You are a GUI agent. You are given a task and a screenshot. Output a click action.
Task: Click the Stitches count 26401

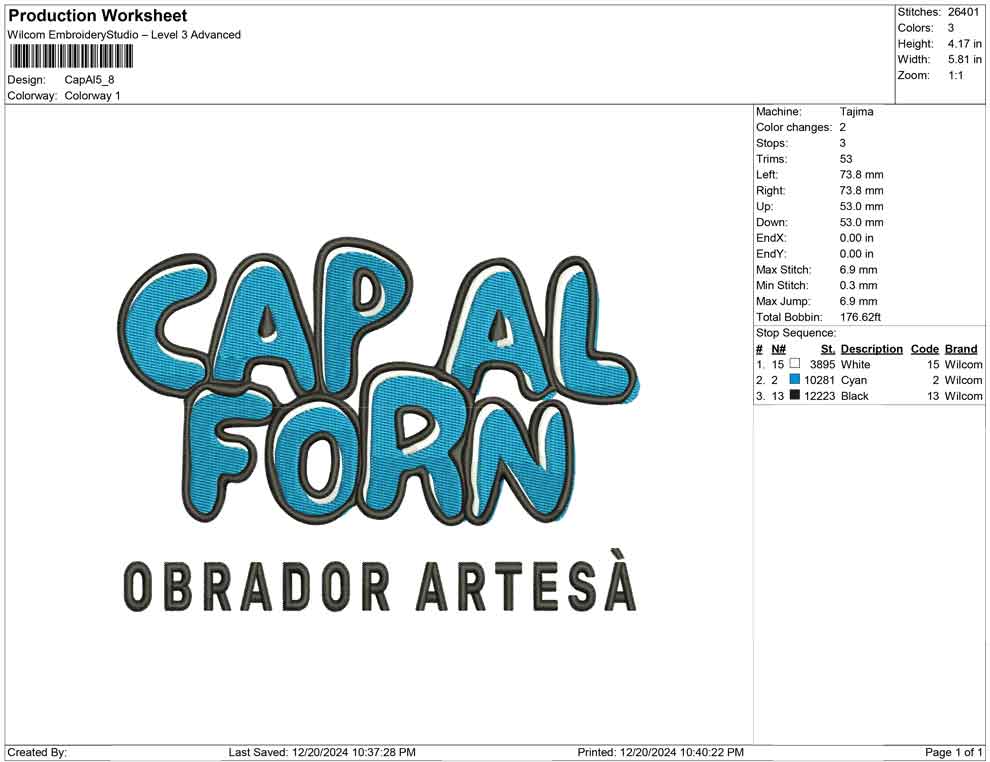pos(964,12)
